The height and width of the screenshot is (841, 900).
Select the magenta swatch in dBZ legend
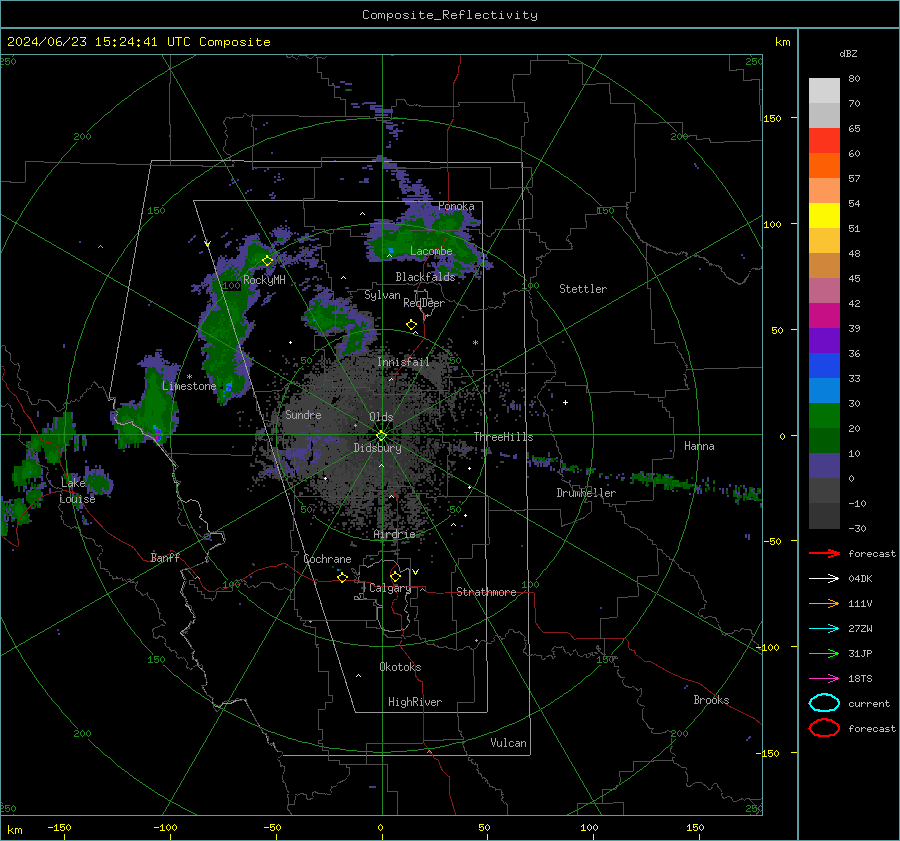point(824,315)
